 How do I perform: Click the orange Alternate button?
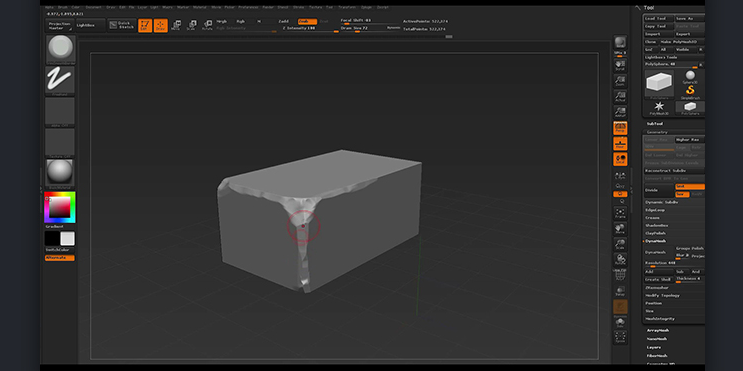tap(60, 258)
